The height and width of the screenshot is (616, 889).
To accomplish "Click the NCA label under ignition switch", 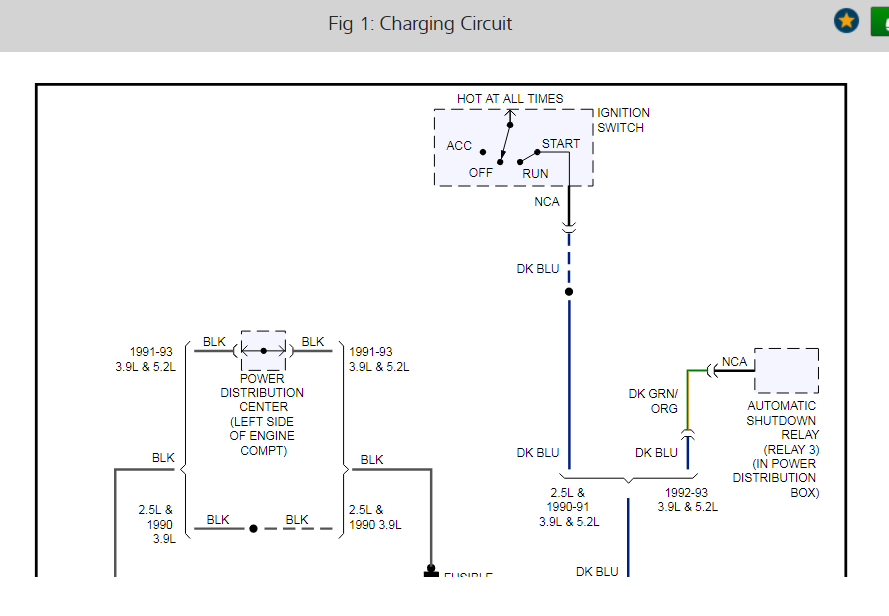I will (x=547, y=202).
